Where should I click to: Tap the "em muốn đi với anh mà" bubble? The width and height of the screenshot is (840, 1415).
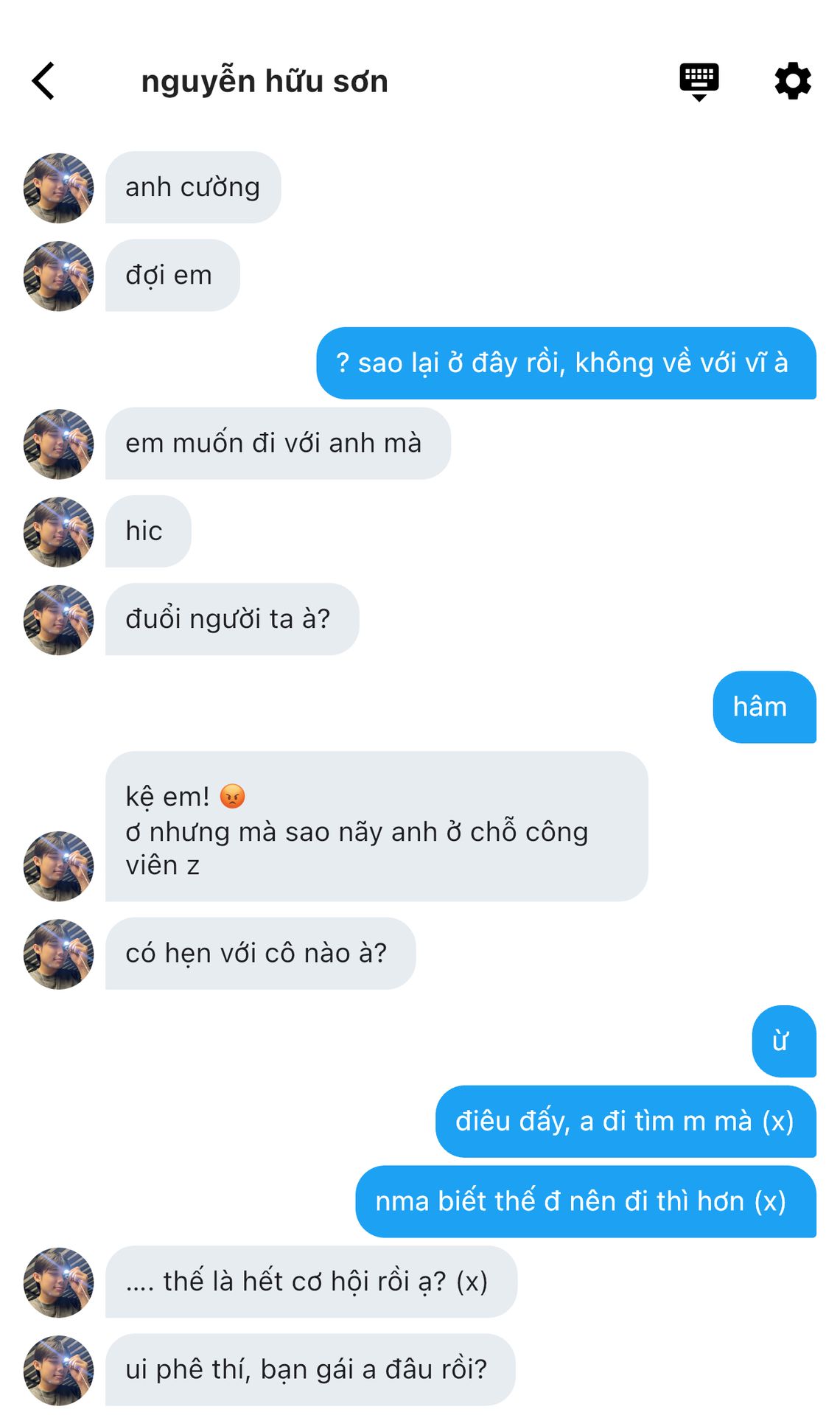tap(278, 443)
